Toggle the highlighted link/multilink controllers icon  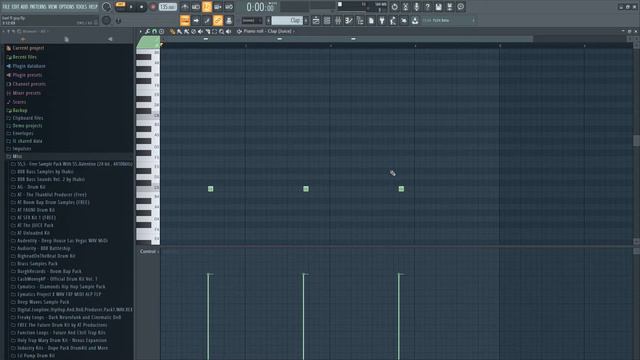point(218,20)
